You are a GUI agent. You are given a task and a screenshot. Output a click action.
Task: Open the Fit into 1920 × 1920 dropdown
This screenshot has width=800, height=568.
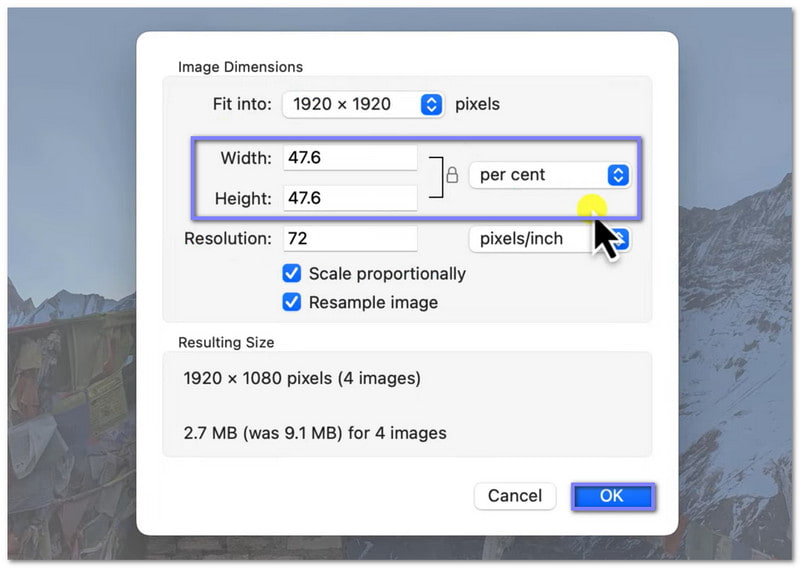[362, 104]
